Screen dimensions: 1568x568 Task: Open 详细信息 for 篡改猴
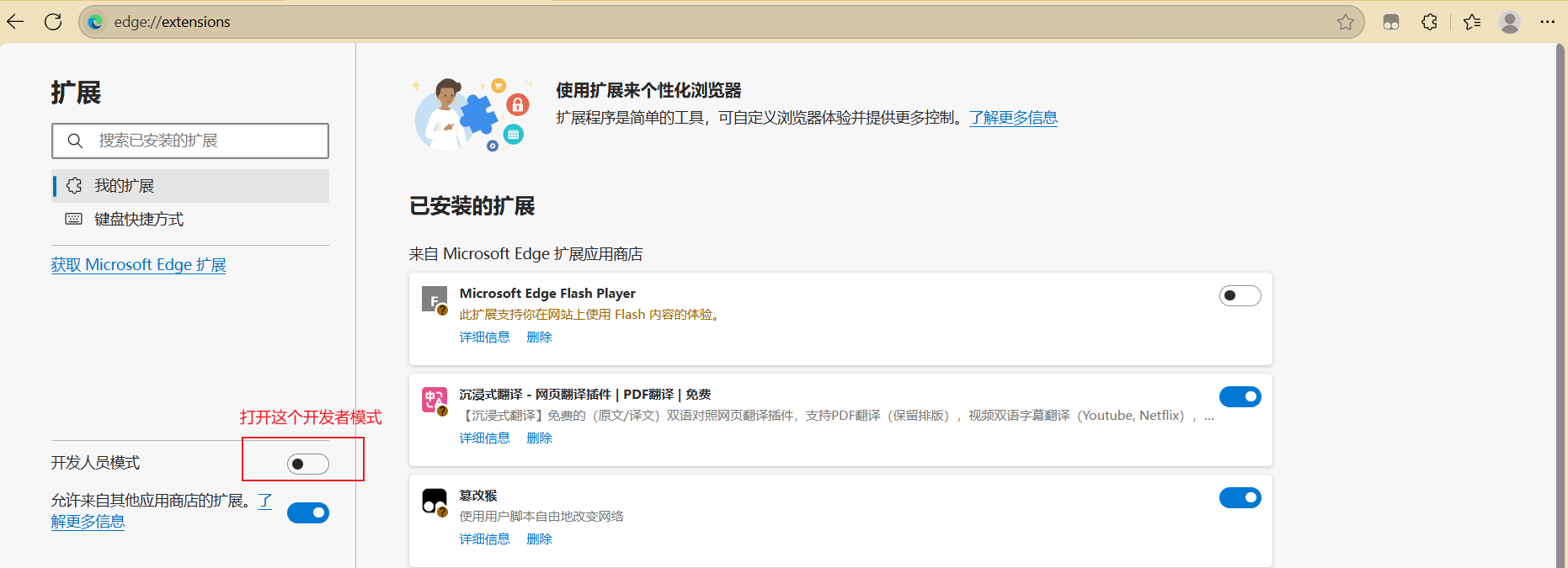click(484, 539)
